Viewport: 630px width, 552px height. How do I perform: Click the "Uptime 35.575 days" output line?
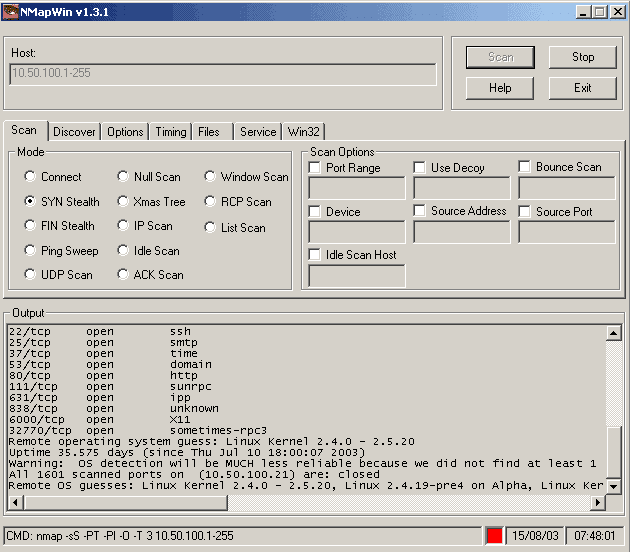coord(187,452)
